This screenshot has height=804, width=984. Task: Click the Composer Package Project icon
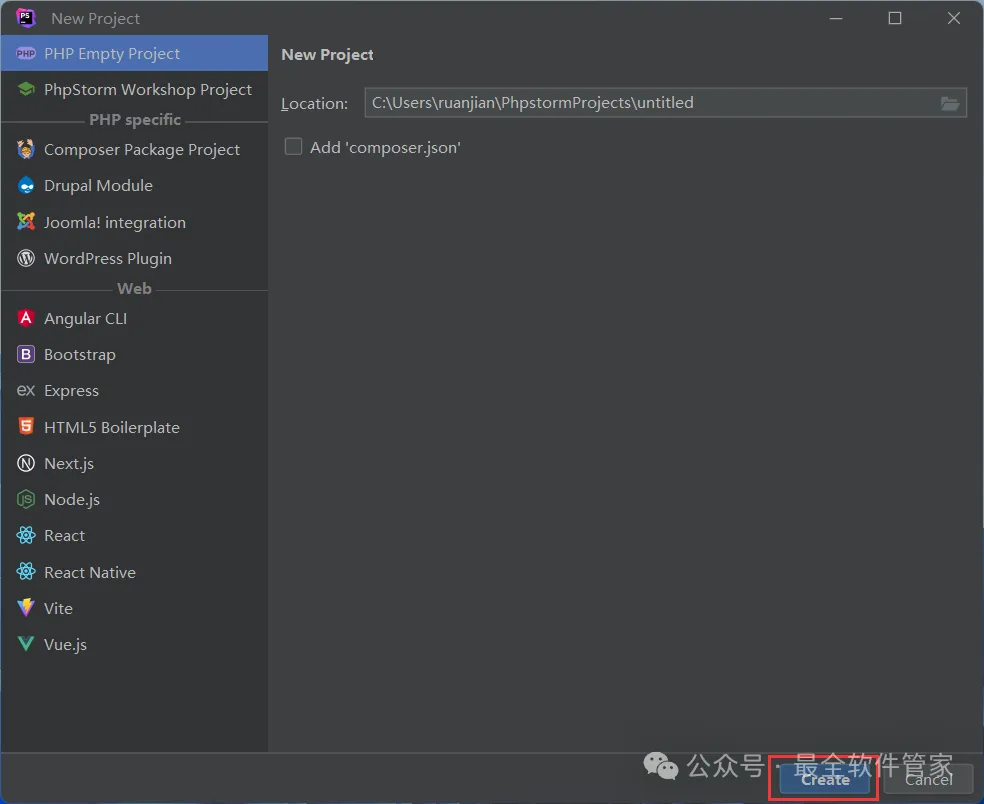pos(26,149)
